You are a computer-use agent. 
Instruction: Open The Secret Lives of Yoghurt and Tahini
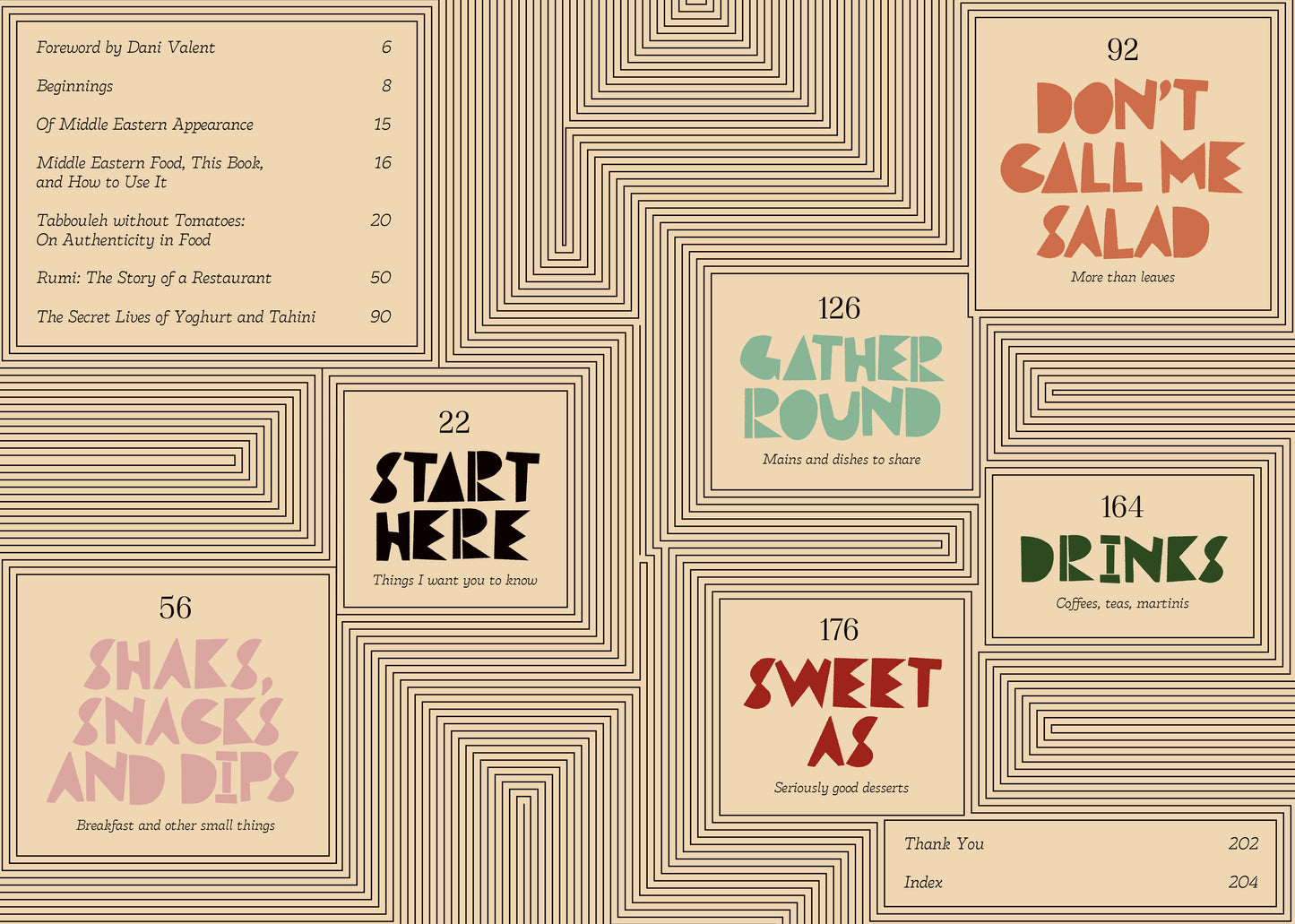click(213, 316)
